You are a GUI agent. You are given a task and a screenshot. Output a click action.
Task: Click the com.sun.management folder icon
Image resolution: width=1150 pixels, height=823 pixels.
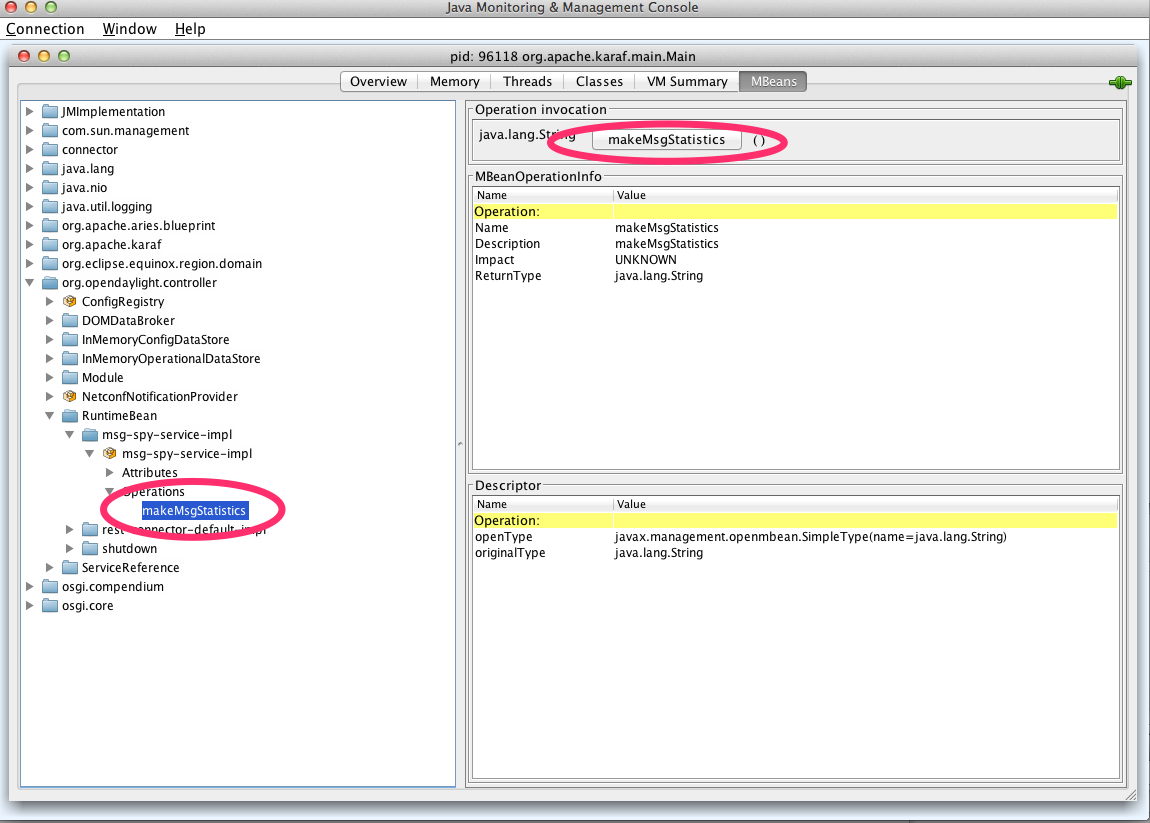50,131
